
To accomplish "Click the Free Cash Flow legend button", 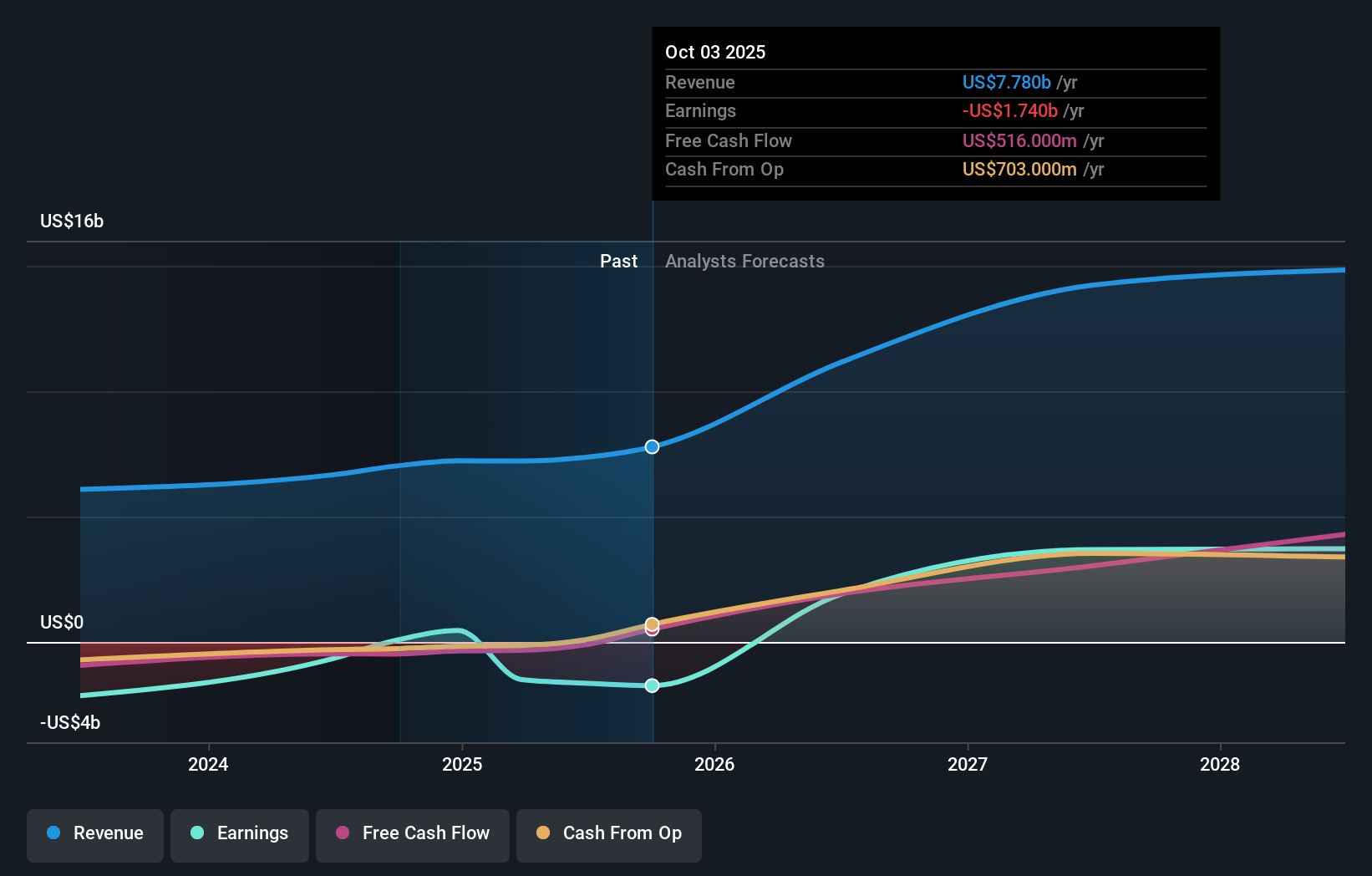I will point(412,833).
